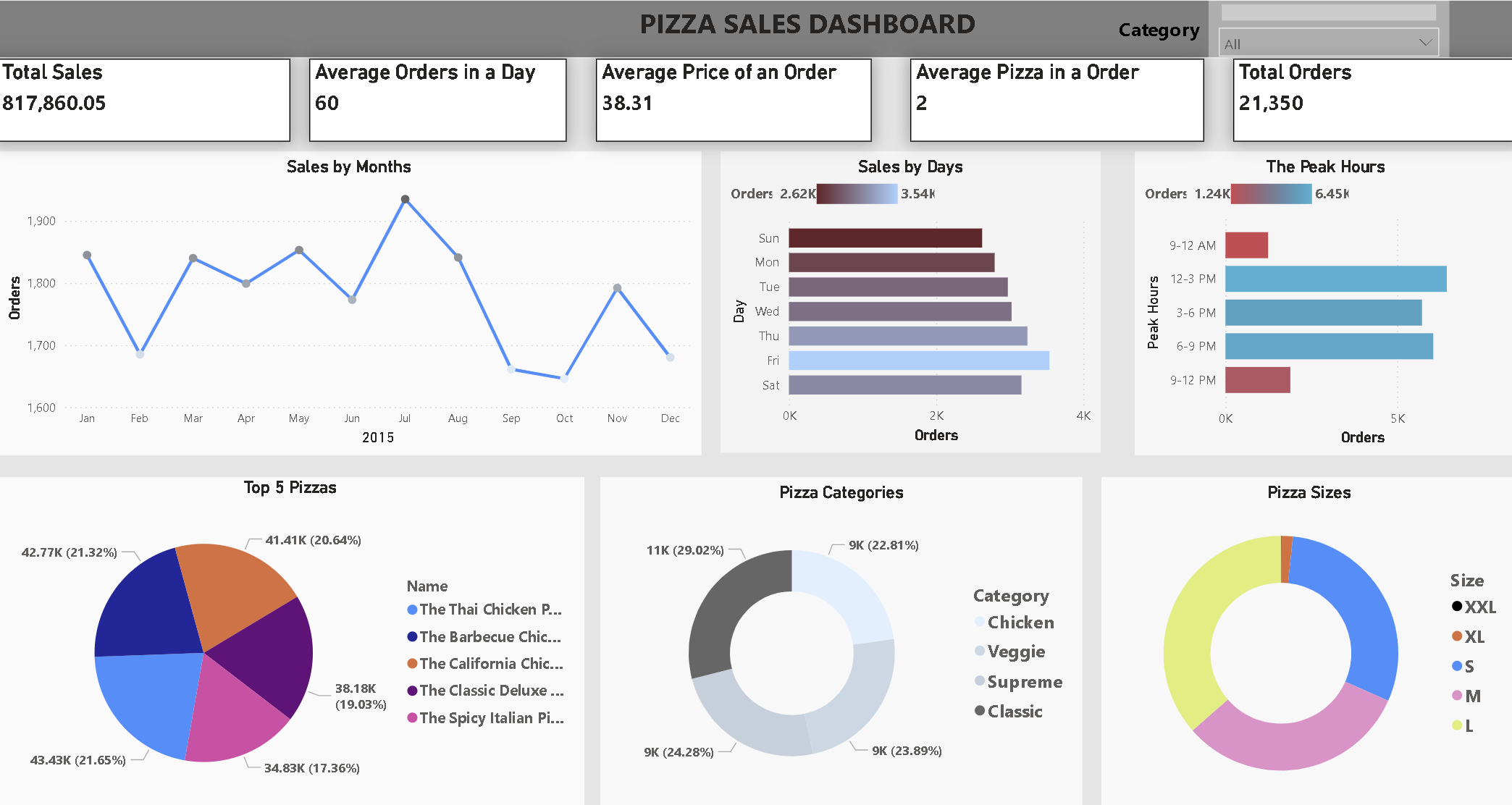Select 'The Thai Chicken P...' legend item
The width and height of the screenshot is (1512, 805).
(x=485, y=609)
